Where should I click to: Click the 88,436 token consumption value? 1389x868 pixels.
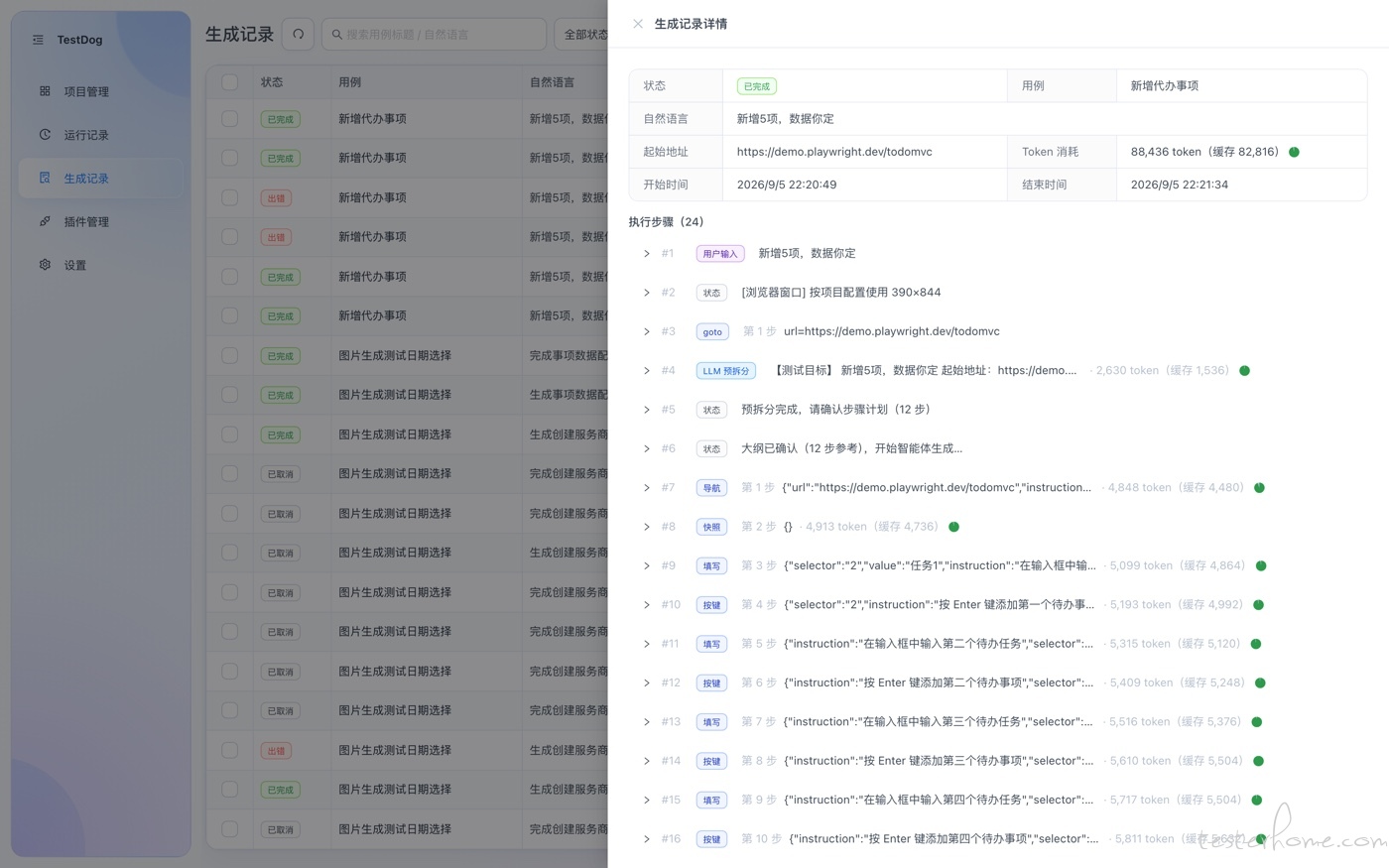point(1204,152)
